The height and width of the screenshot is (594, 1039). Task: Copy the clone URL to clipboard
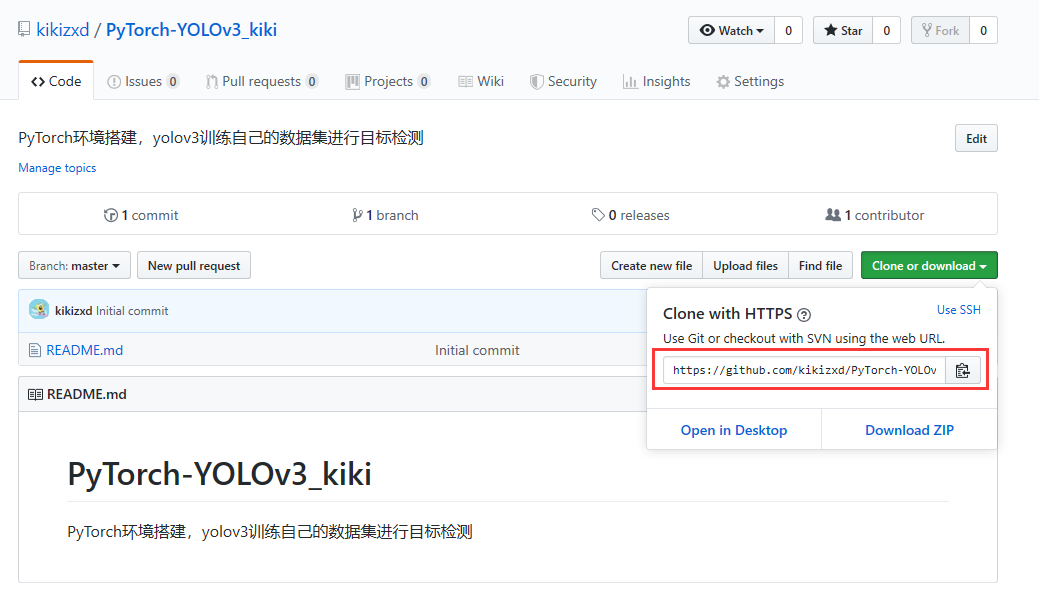963,370
